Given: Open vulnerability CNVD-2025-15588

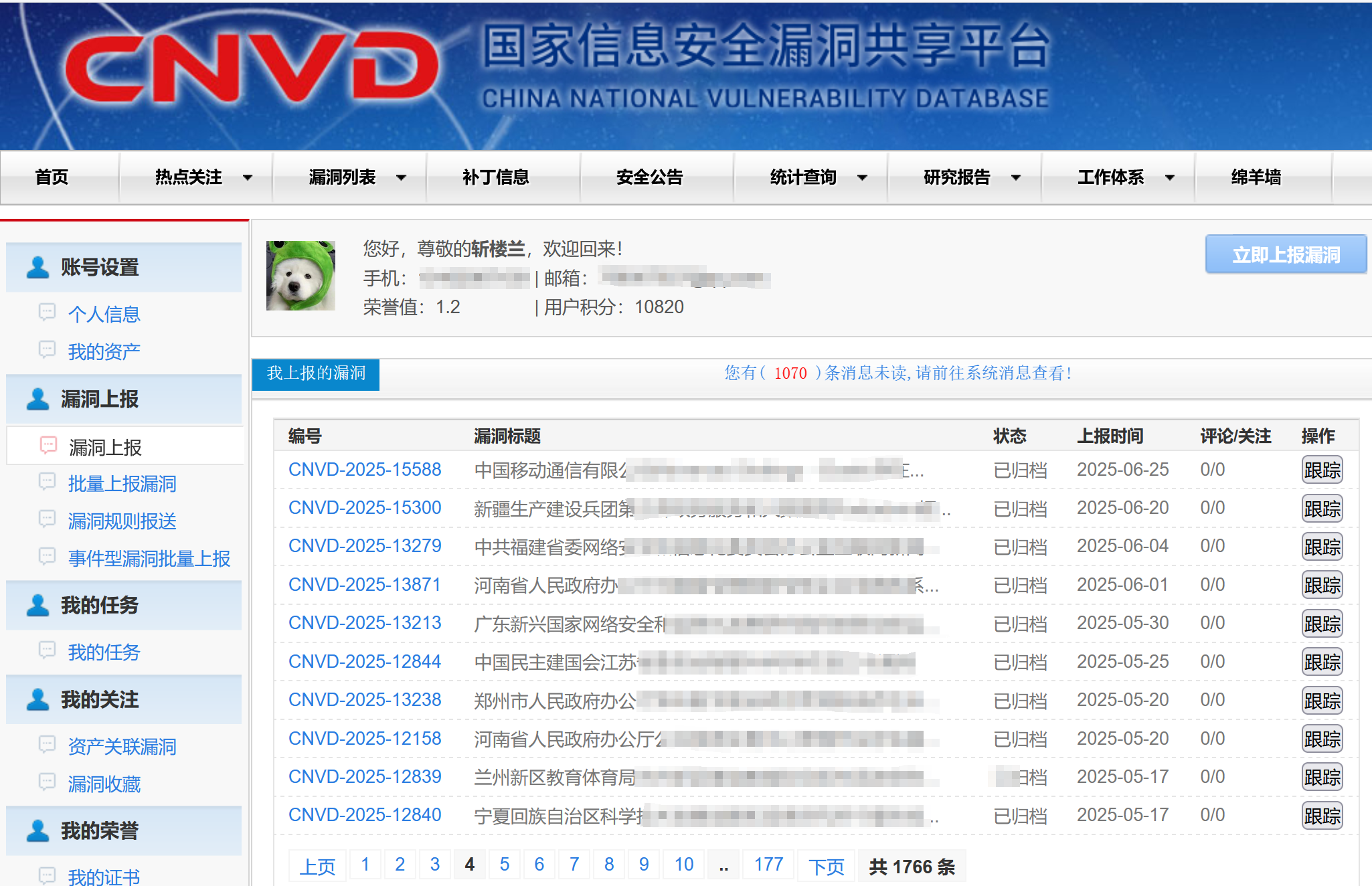Looking at the screenshot, I should coord(365,469).
